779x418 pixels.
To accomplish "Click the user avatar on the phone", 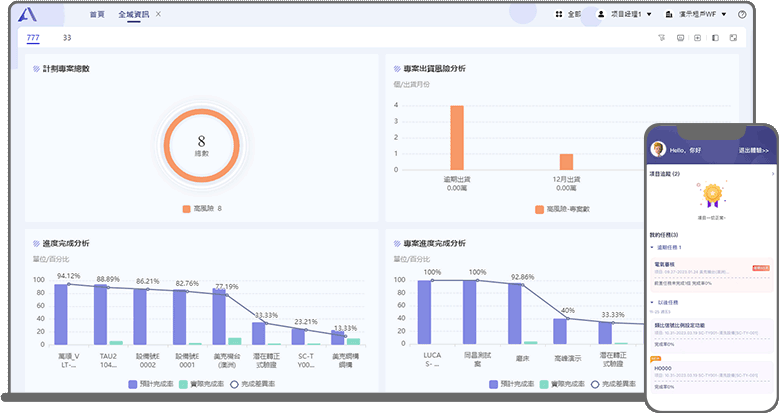I will click(x=658, y=149).
